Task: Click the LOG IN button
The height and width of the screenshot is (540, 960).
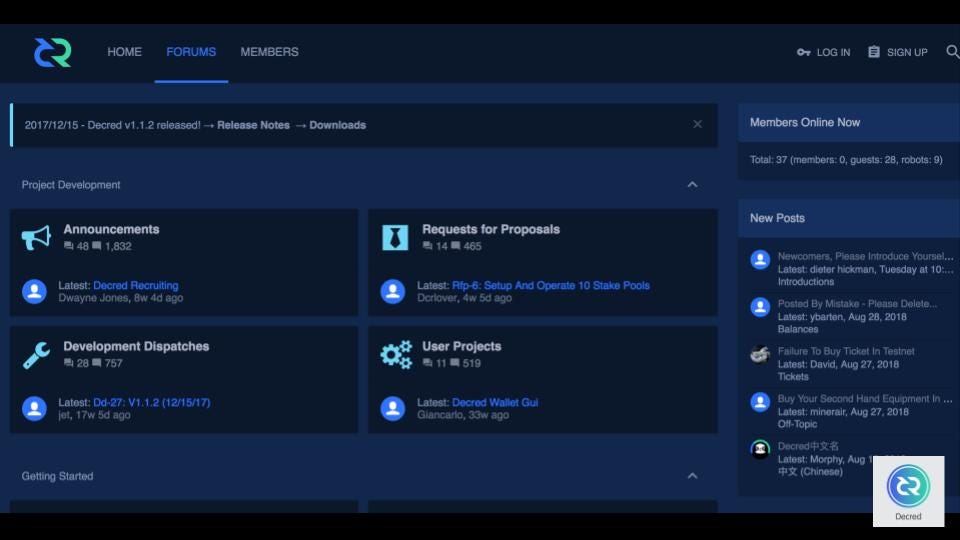Action: point(823,53)
